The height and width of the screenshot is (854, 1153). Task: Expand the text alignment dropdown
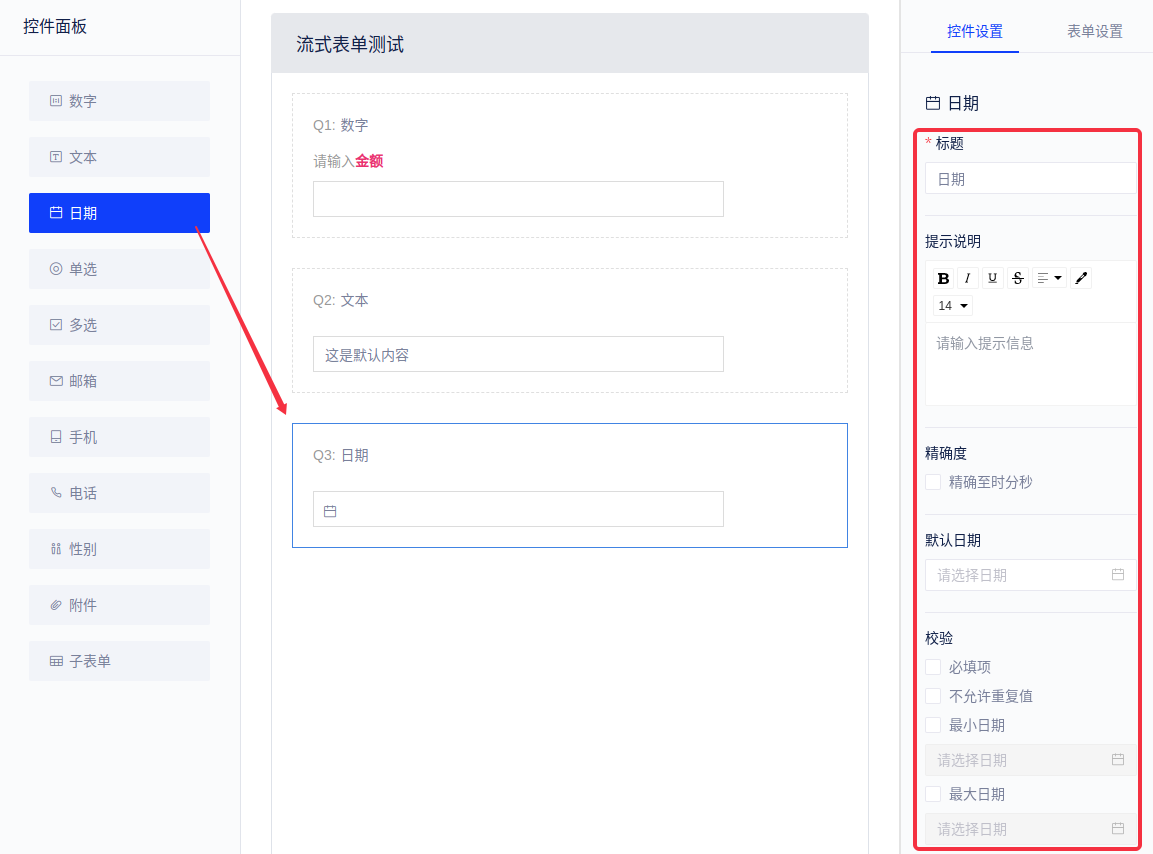click(x=1049, y=278)
